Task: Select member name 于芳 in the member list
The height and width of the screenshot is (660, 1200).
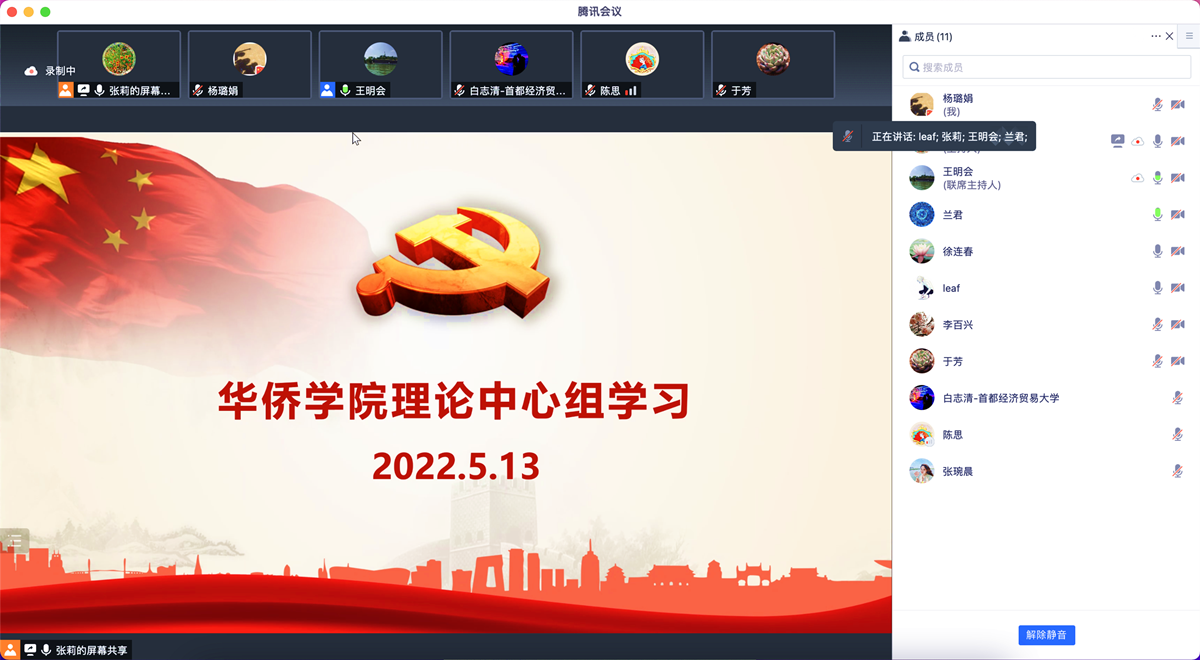Action: coord(953,361)
